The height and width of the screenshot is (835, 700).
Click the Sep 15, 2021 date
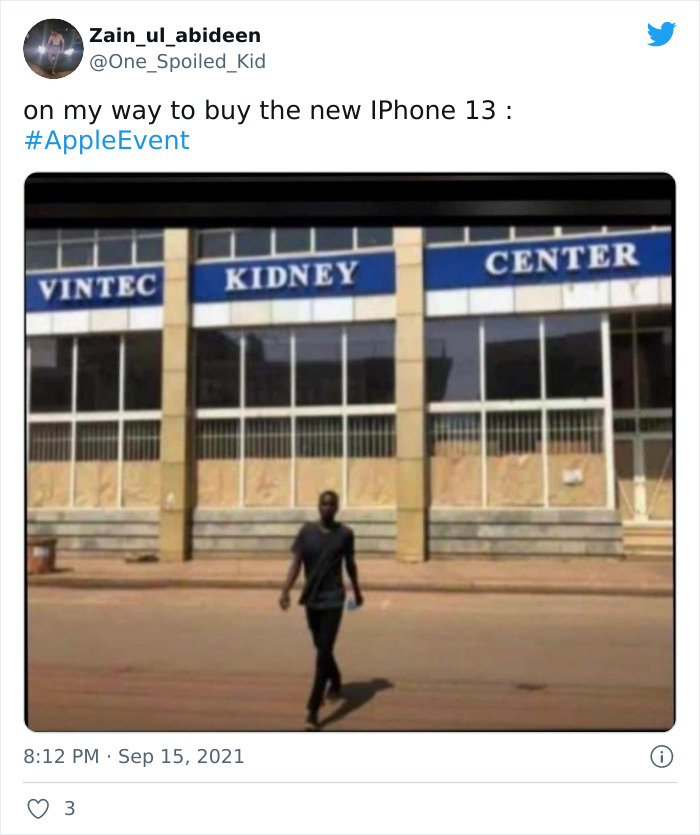click(x=181, y=756)
